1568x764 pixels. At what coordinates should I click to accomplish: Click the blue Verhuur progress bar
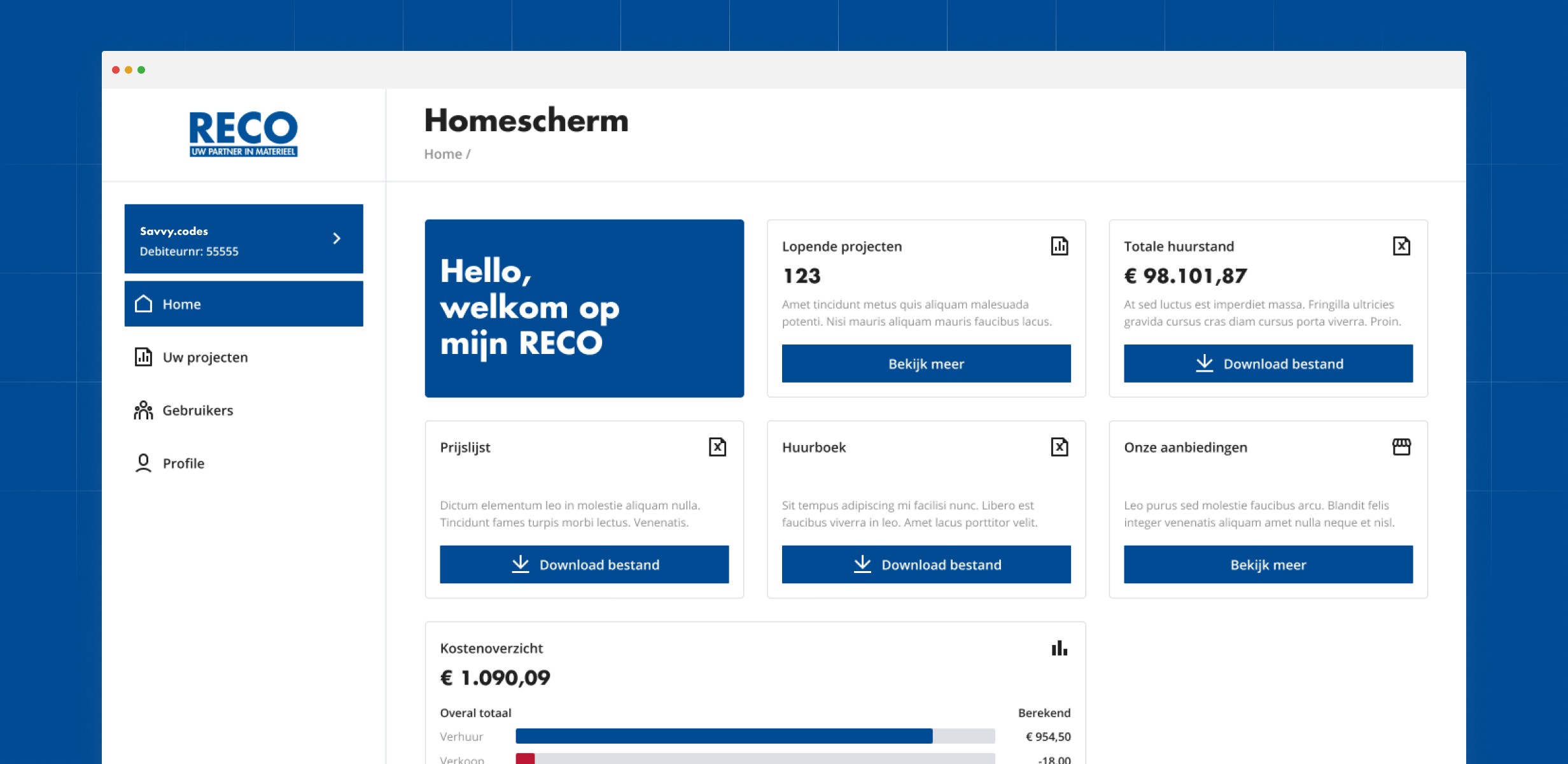click(724, 736)
